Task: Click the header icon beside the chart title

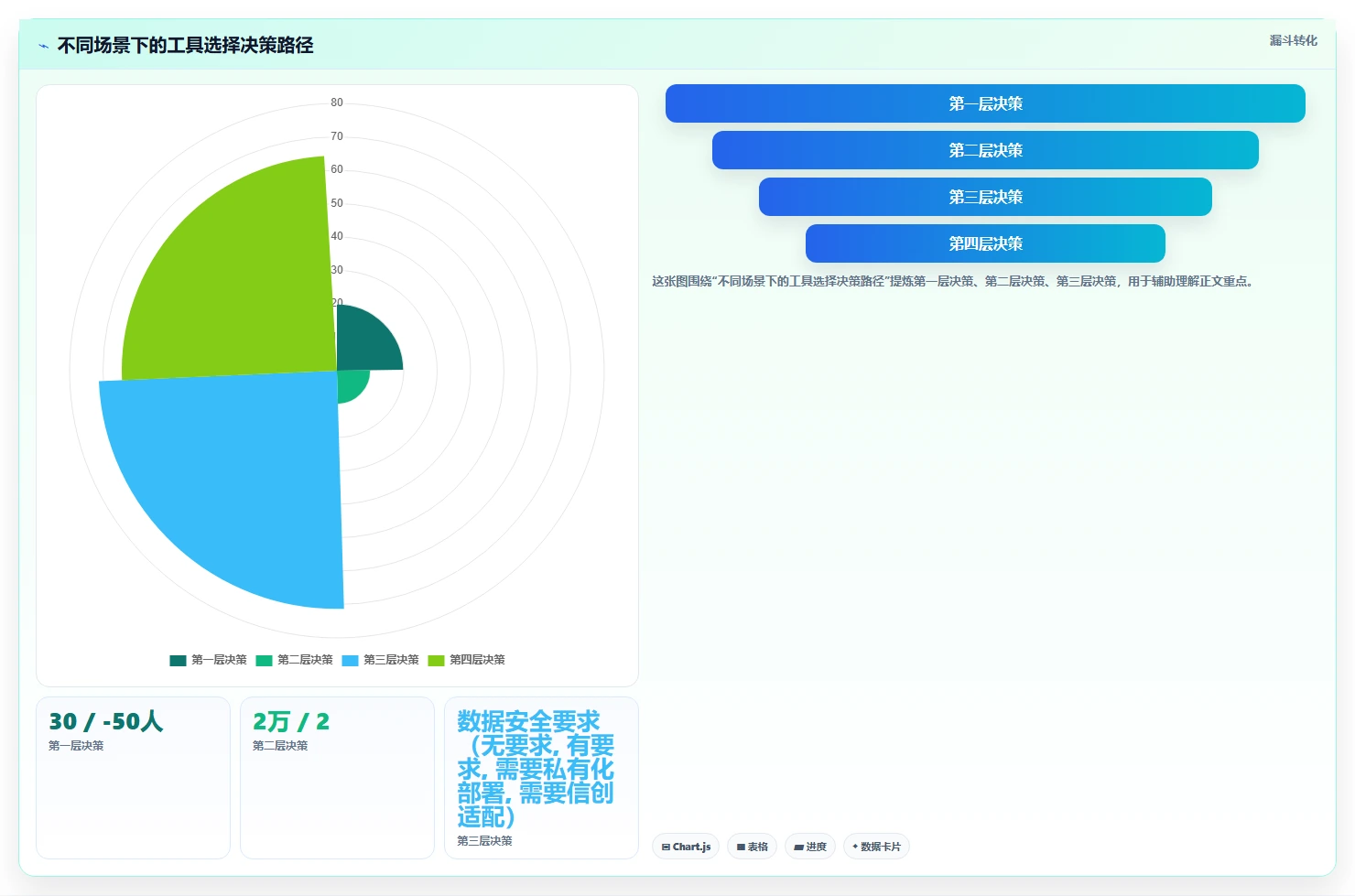Action: point(43,46)
